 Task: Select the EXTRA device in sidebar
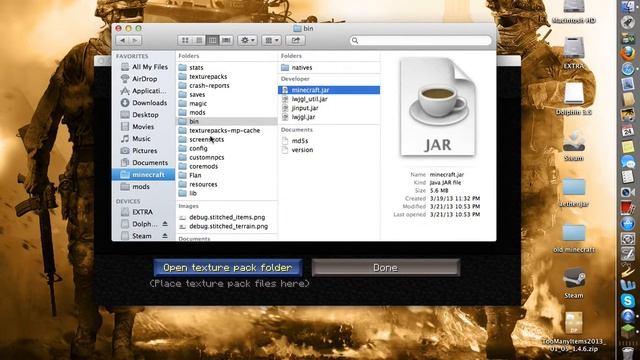[x=137, y=212]
